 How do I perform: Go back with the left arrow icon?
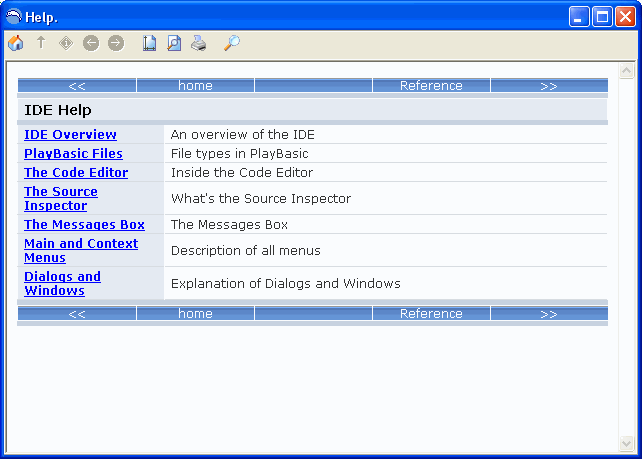coord(91,43)
